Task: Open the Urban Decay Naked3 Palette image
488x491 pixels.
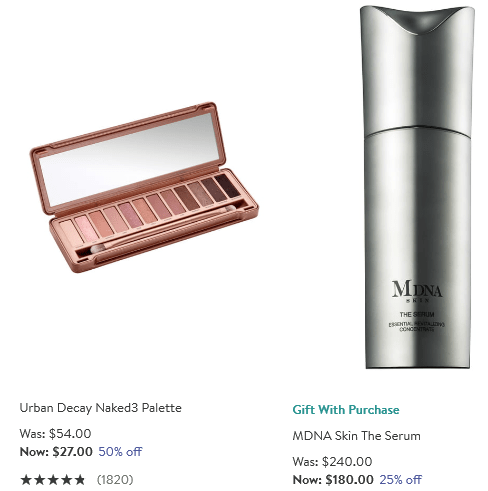Action: (x=144, y=187)
